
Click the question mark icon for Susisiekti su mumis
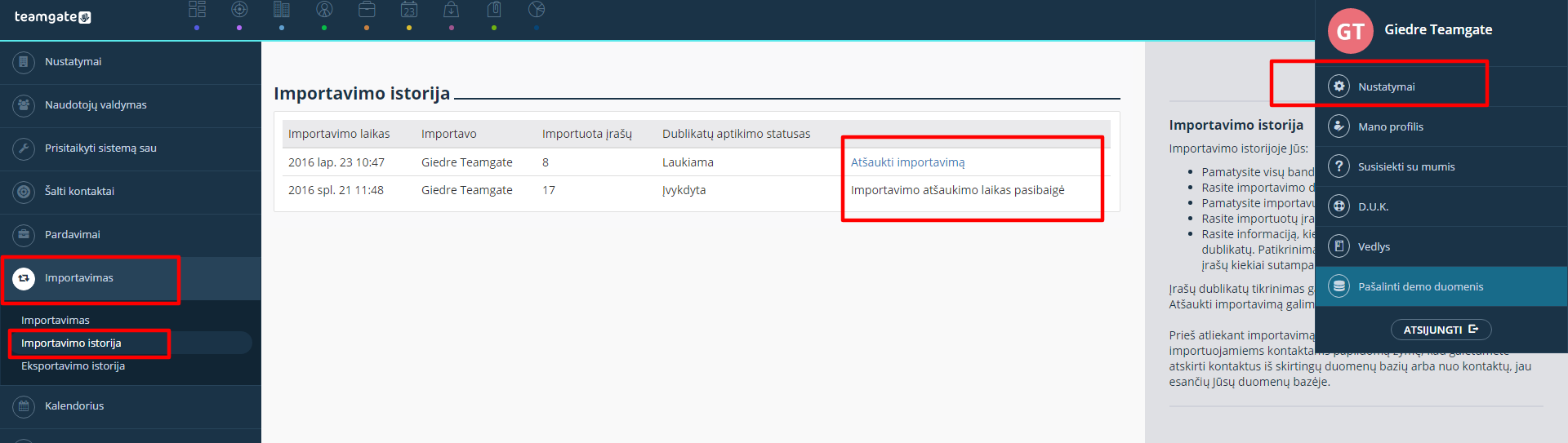[1339, 166]
